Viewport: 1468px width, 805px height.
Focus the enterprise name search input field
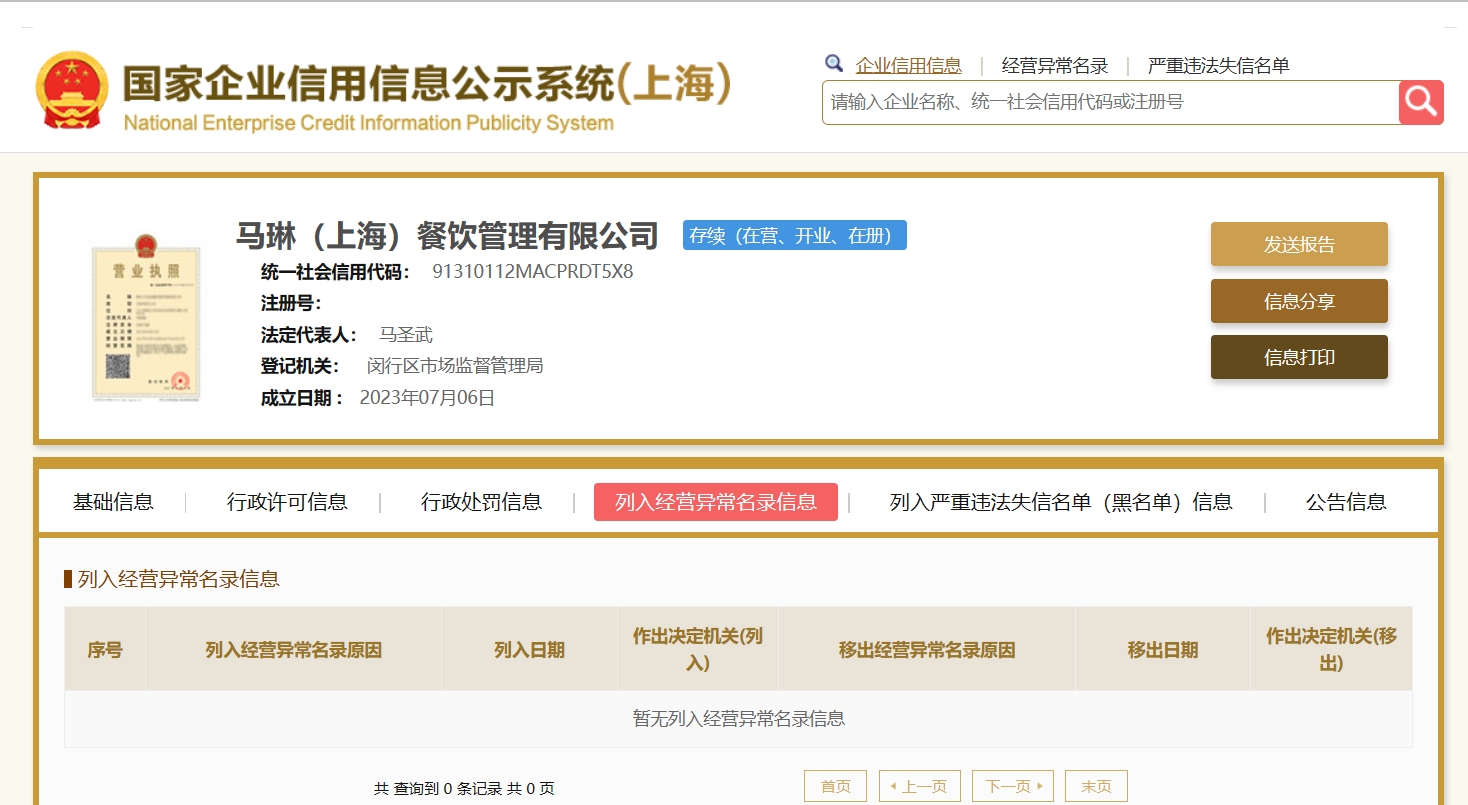[1110, 102]
